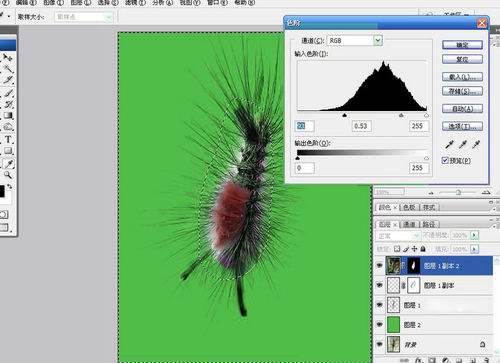Screen dimensions: 500x363
Task: Select the Magic Wand tool
Action: (x=8, y=69)
